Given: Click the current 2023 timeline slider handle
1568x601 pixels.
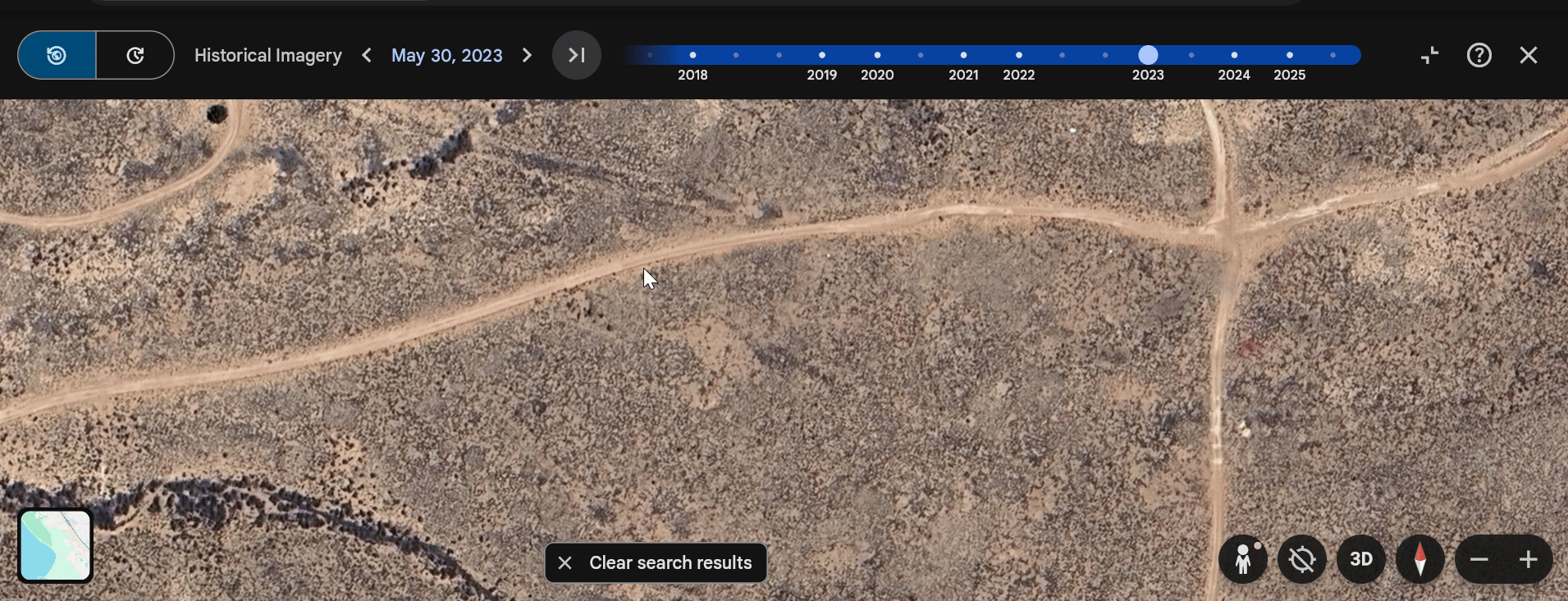Looking at the screenshot, I should coord(1148,55).
